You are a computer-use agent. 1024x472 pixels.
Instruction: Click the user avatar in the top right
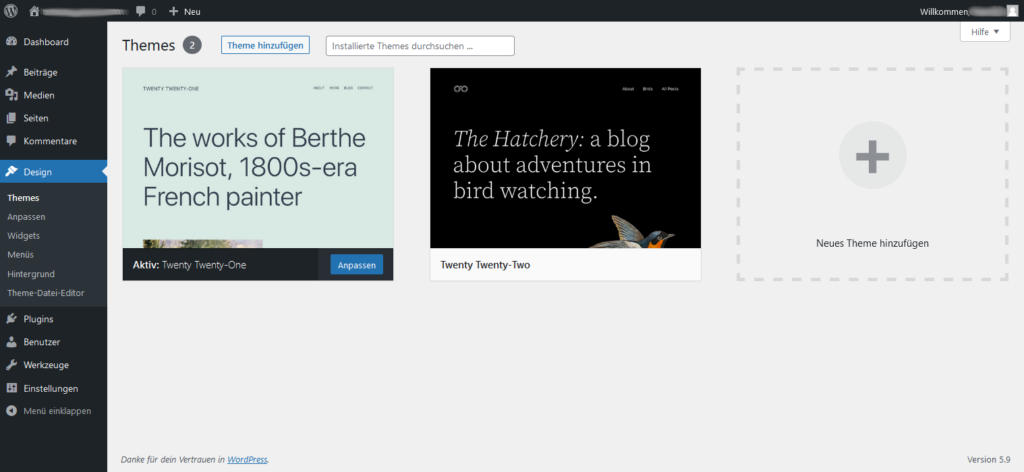[x=1012, y=11]
